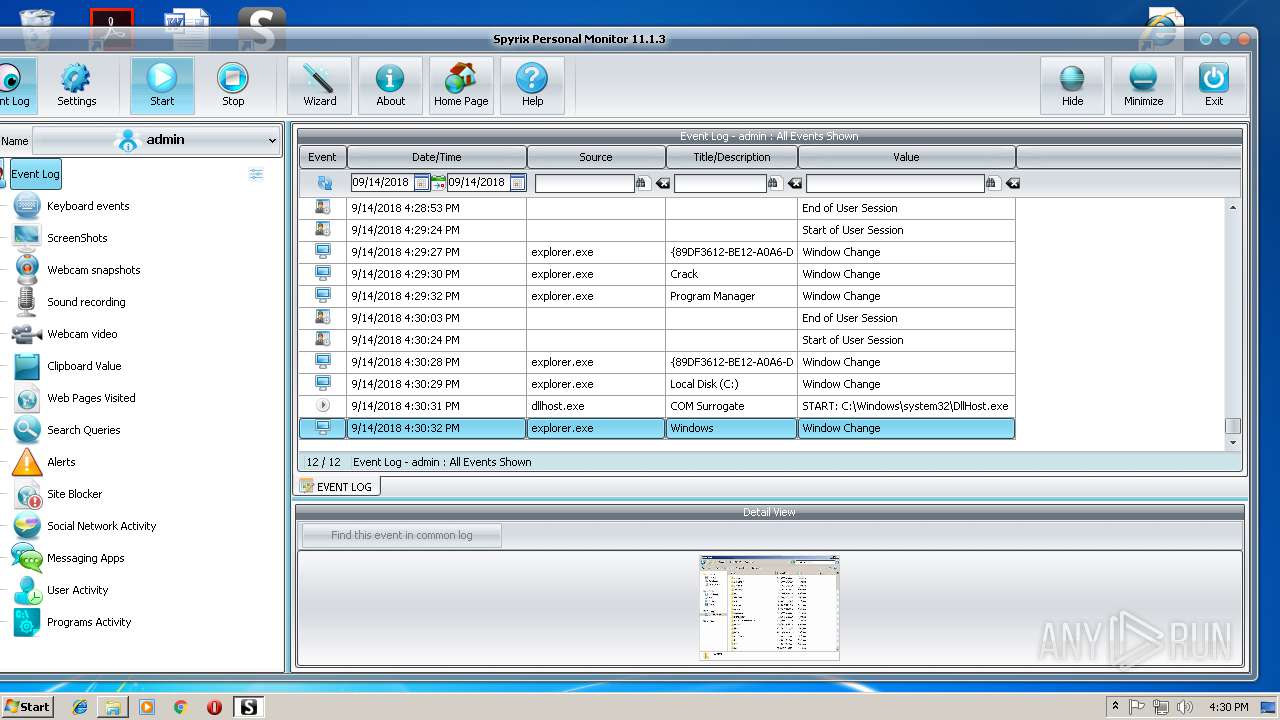Viewport: 1280px width, 720px height.
Task: Select the dllhost.exe COM Surrogate row
Action: click(657, 406)
